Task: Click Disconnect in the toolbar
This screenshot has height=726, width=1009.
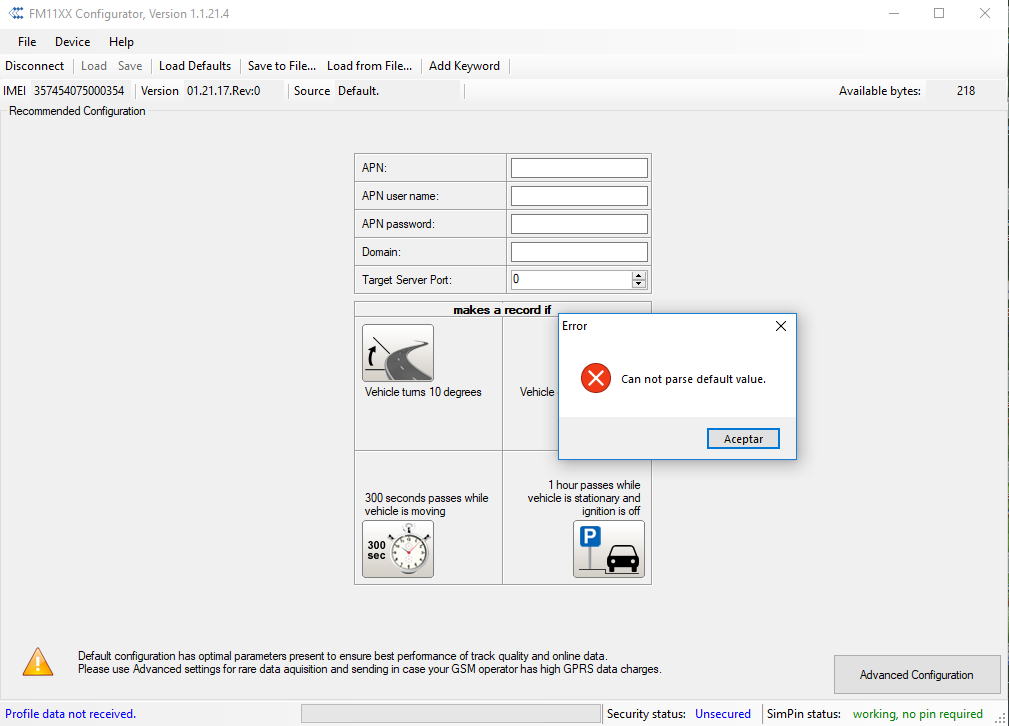Action: pyautogui.click(x=35, y=66)
